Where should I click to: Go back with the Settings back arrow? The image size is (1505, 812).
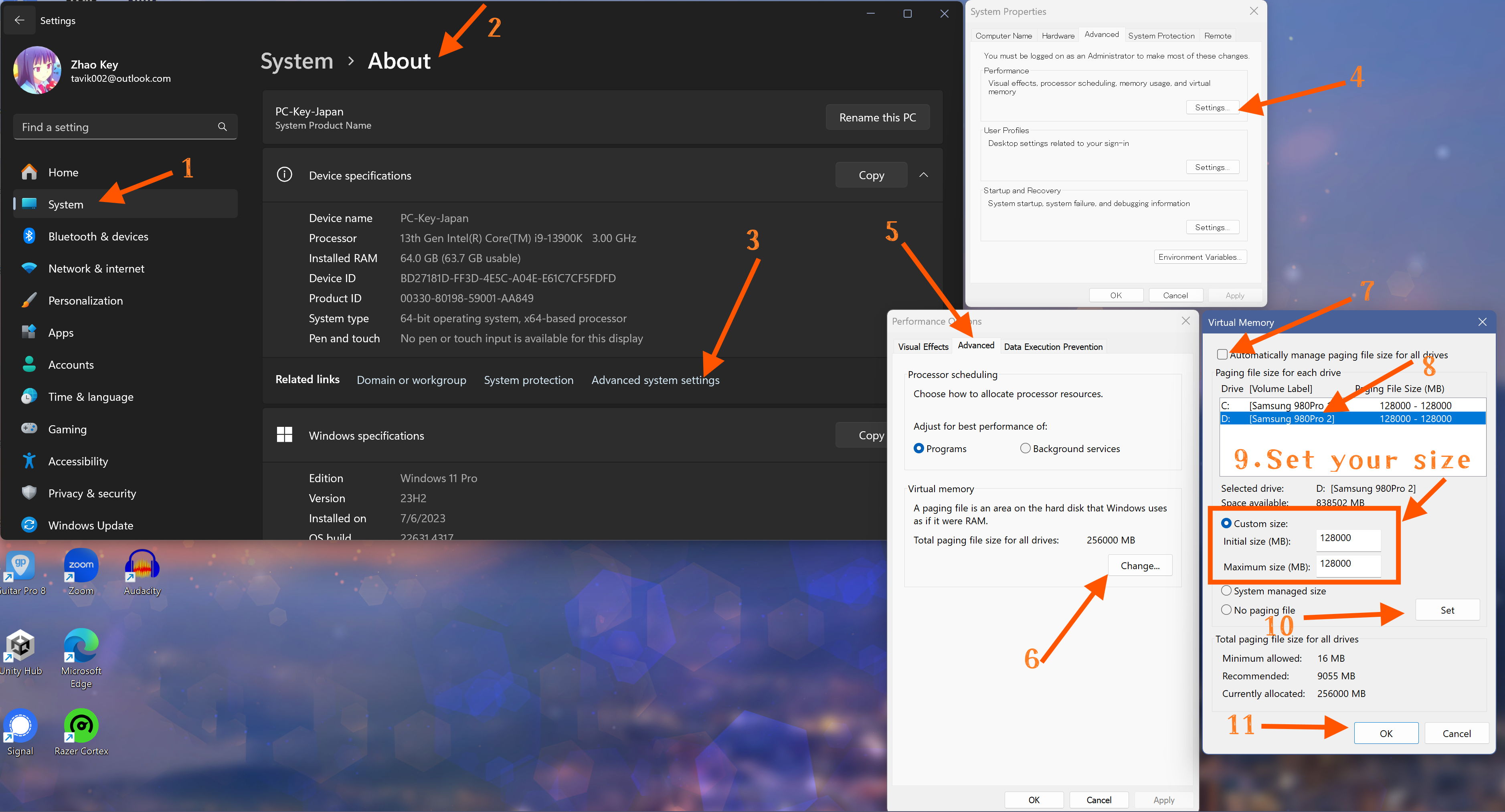point(19,20)
